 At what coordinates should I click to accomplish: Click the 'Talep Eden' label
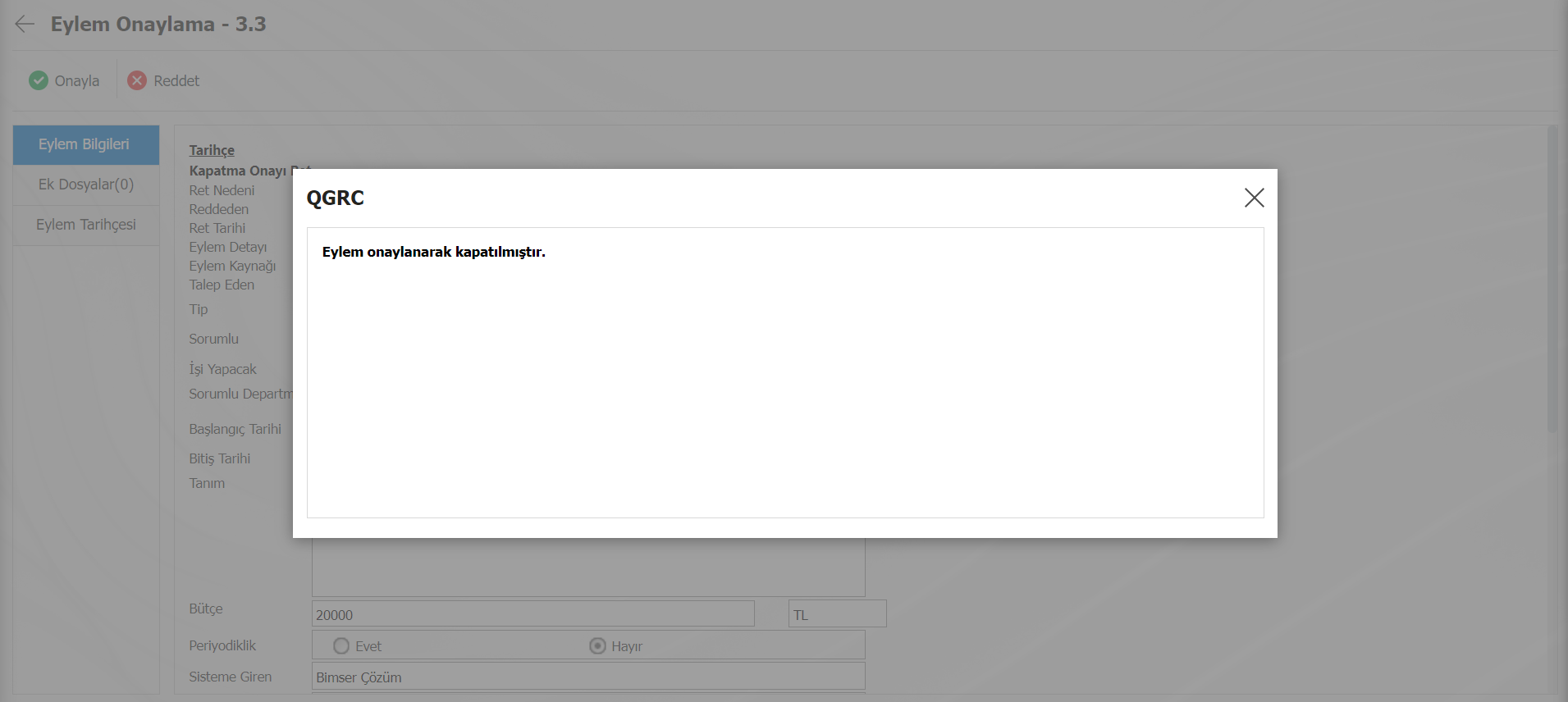pyautogui.click(x=222, y=285)
